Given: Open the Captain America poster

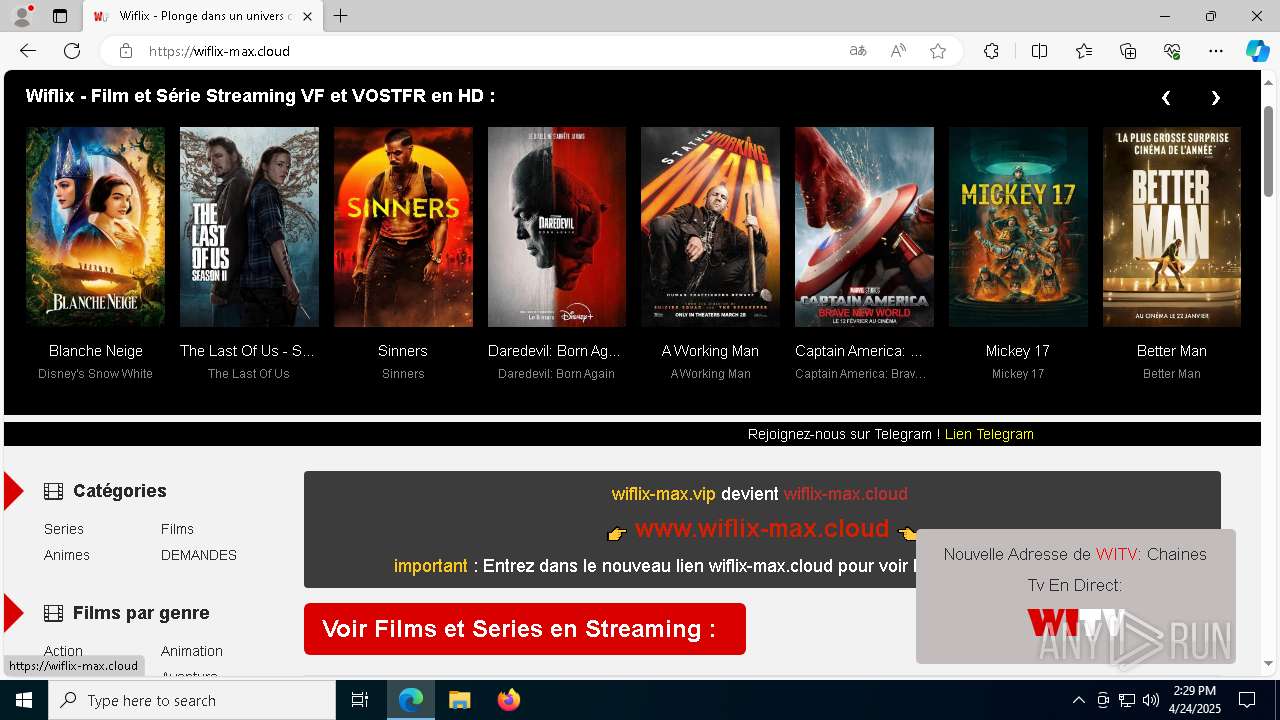Looking at the screenshot, I should point(864,227).
